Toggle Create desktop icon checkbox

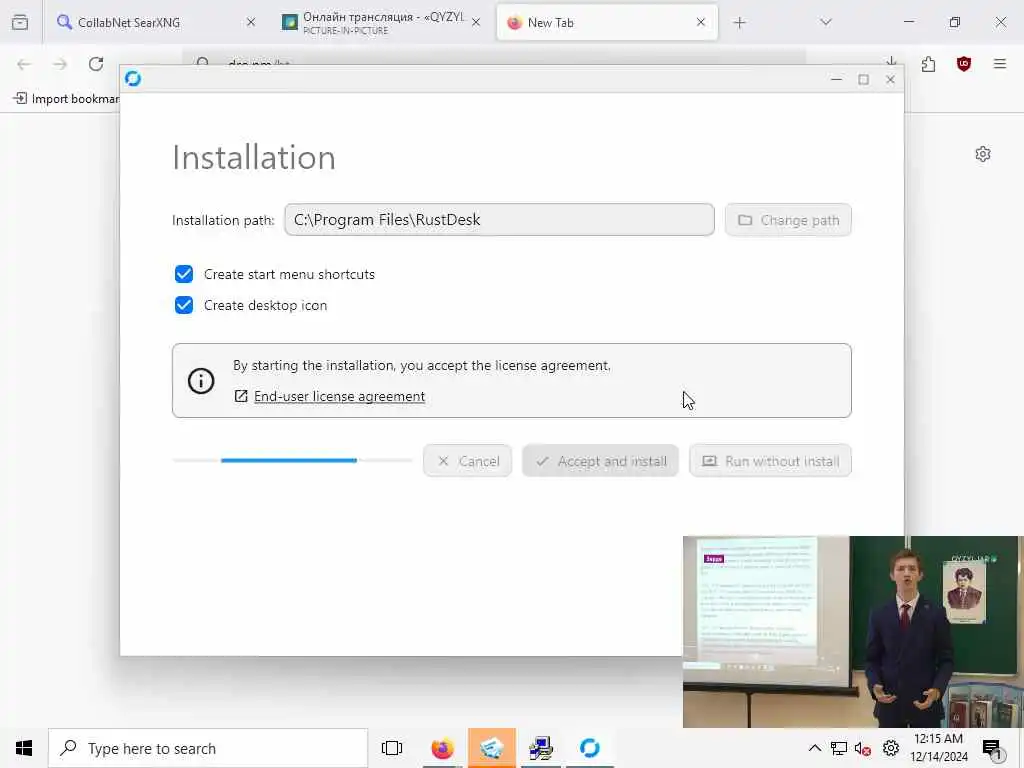click(x=184, y=305)
